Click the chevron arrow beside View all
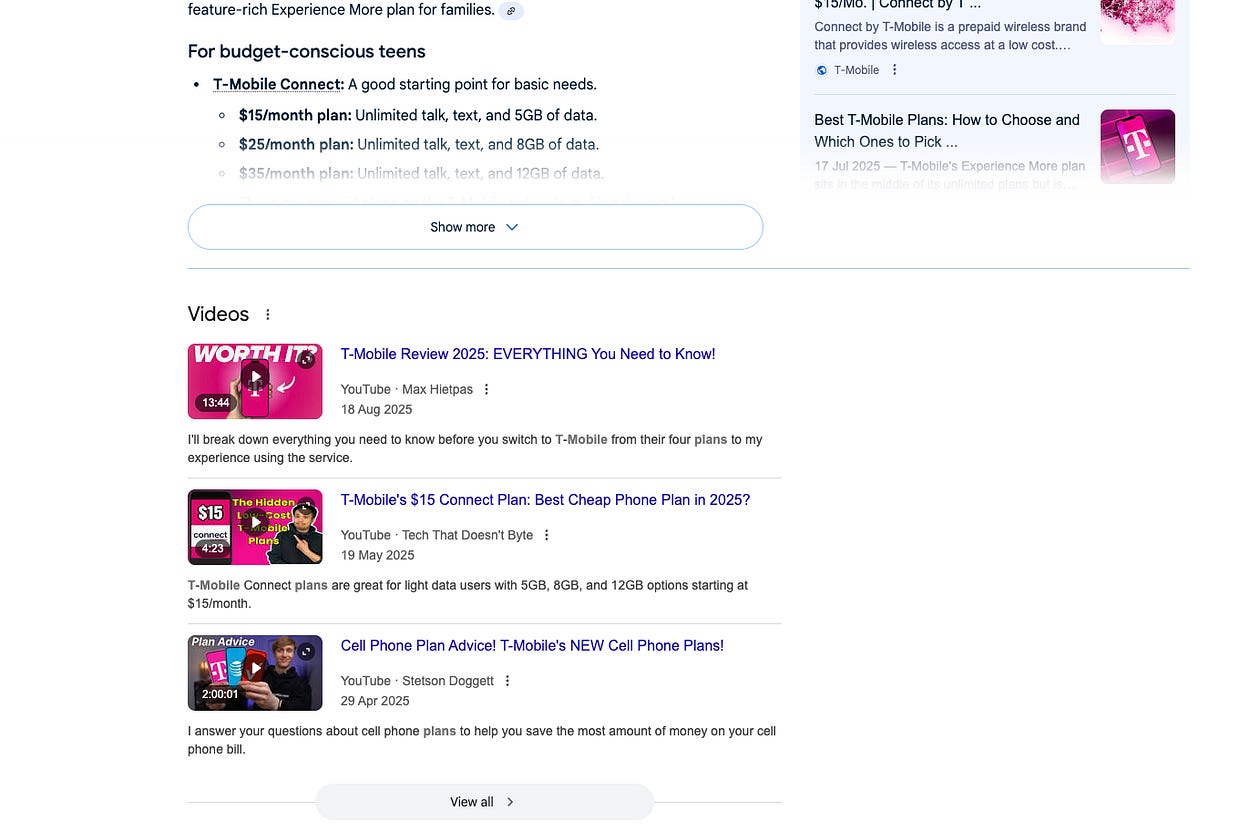 tap(510, 802)
